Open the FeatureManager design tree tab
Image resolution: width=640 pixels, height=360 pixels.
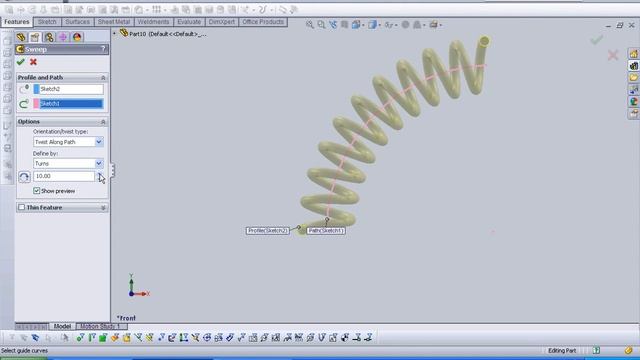click(21, 37)
